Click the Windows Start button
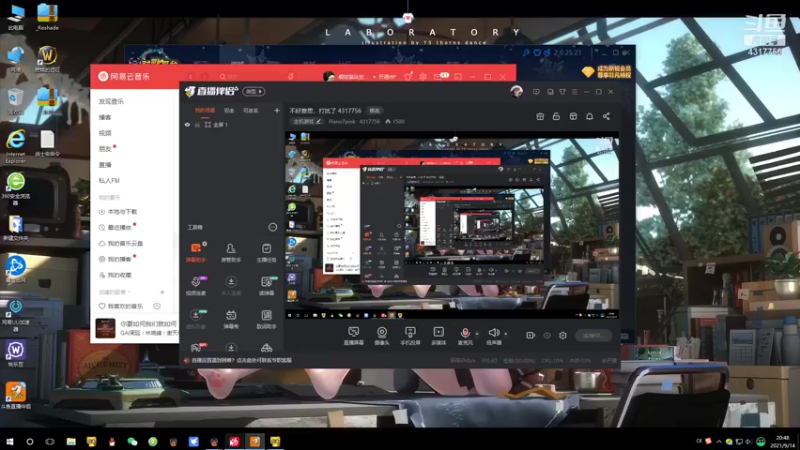The width and height of the screenshot is (800, 450). coord(9,441)
